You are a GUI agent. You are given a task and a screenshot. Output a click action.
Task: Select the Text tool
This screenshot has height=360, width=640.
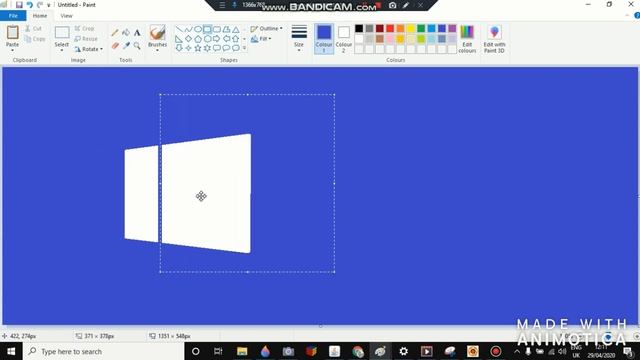pos(137,32)
